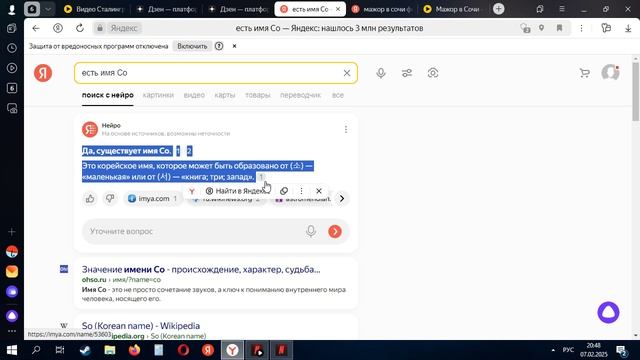Open the товары search tab

tap(258, 95)
